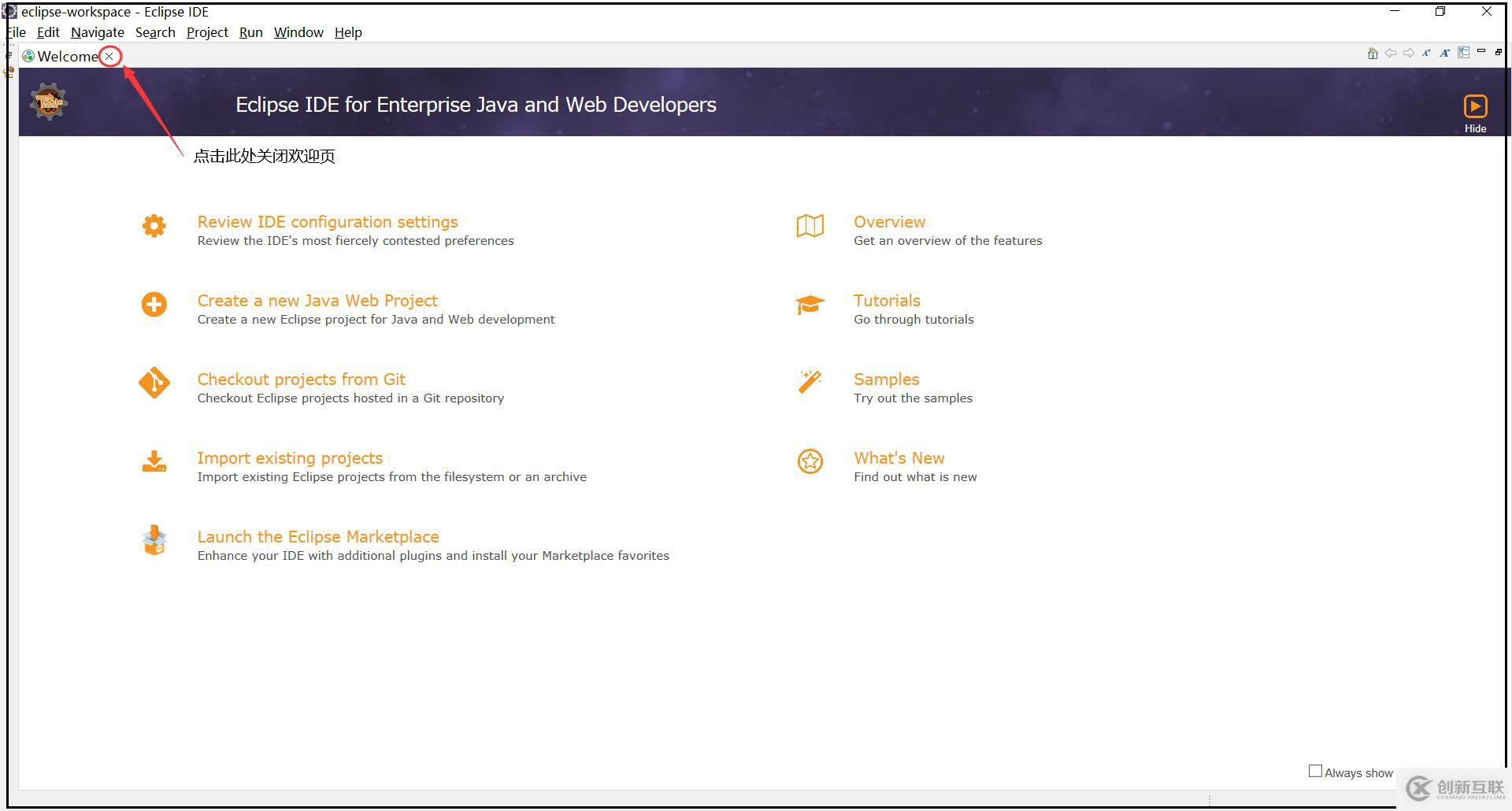Open the What's New link
This screenshot has height=811, width=1512.
[x=899, y=458]
